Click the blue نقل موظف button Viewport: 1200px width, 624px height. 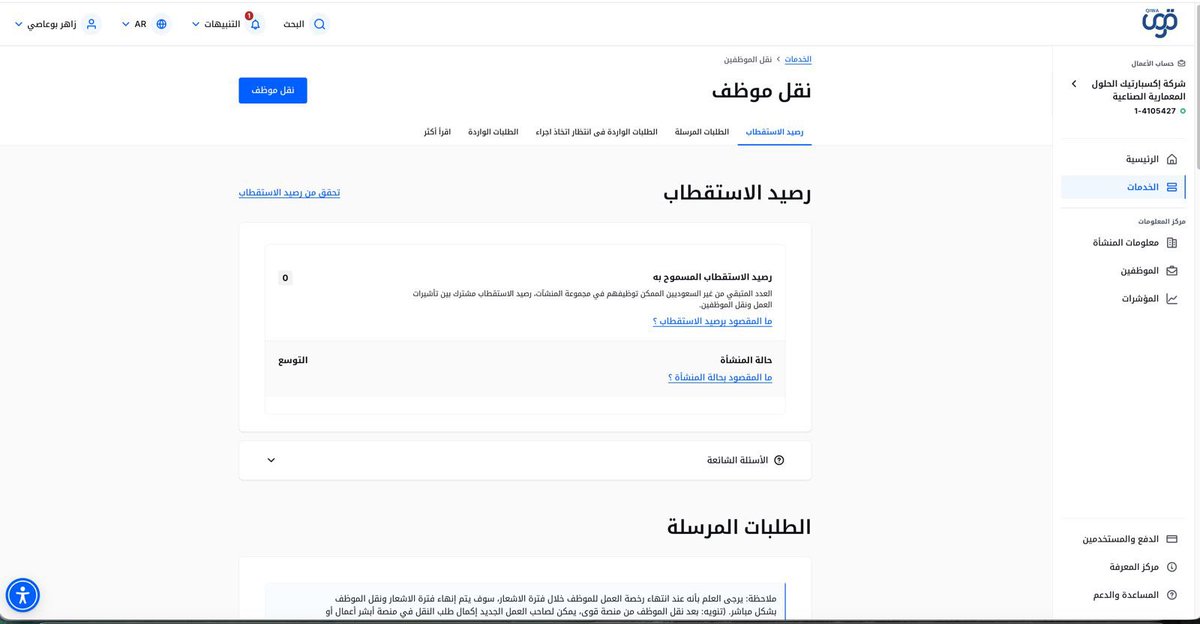273,90
